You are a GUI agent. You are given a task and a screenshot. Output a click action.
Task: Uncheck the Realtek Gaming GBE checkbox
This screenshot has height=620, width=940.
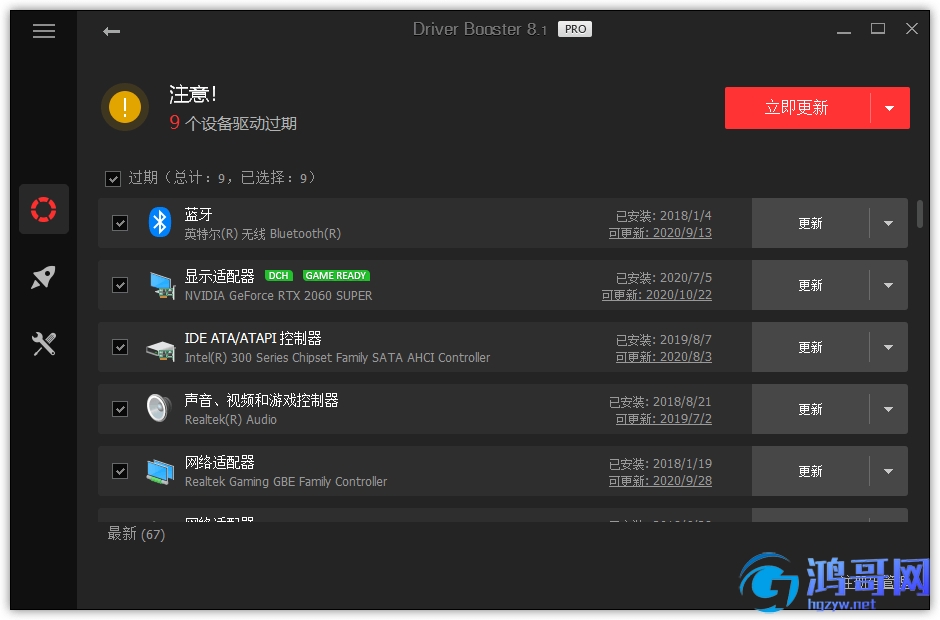tap(120, 471)
